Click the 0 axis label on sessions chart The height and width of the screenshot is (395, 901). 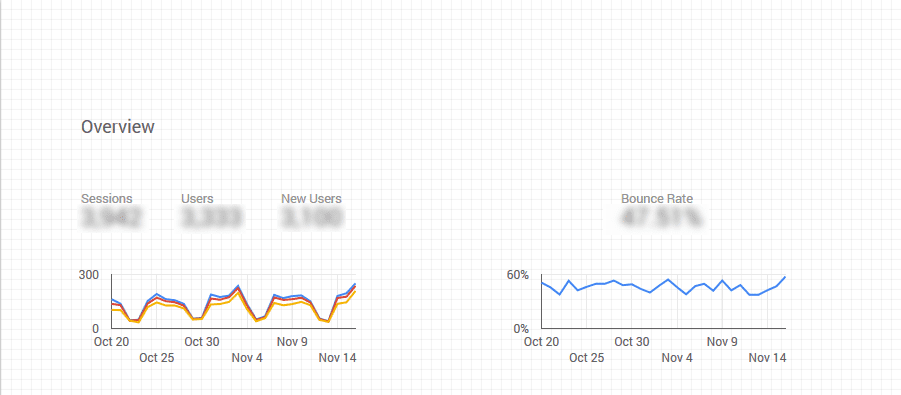pos(95,329)
